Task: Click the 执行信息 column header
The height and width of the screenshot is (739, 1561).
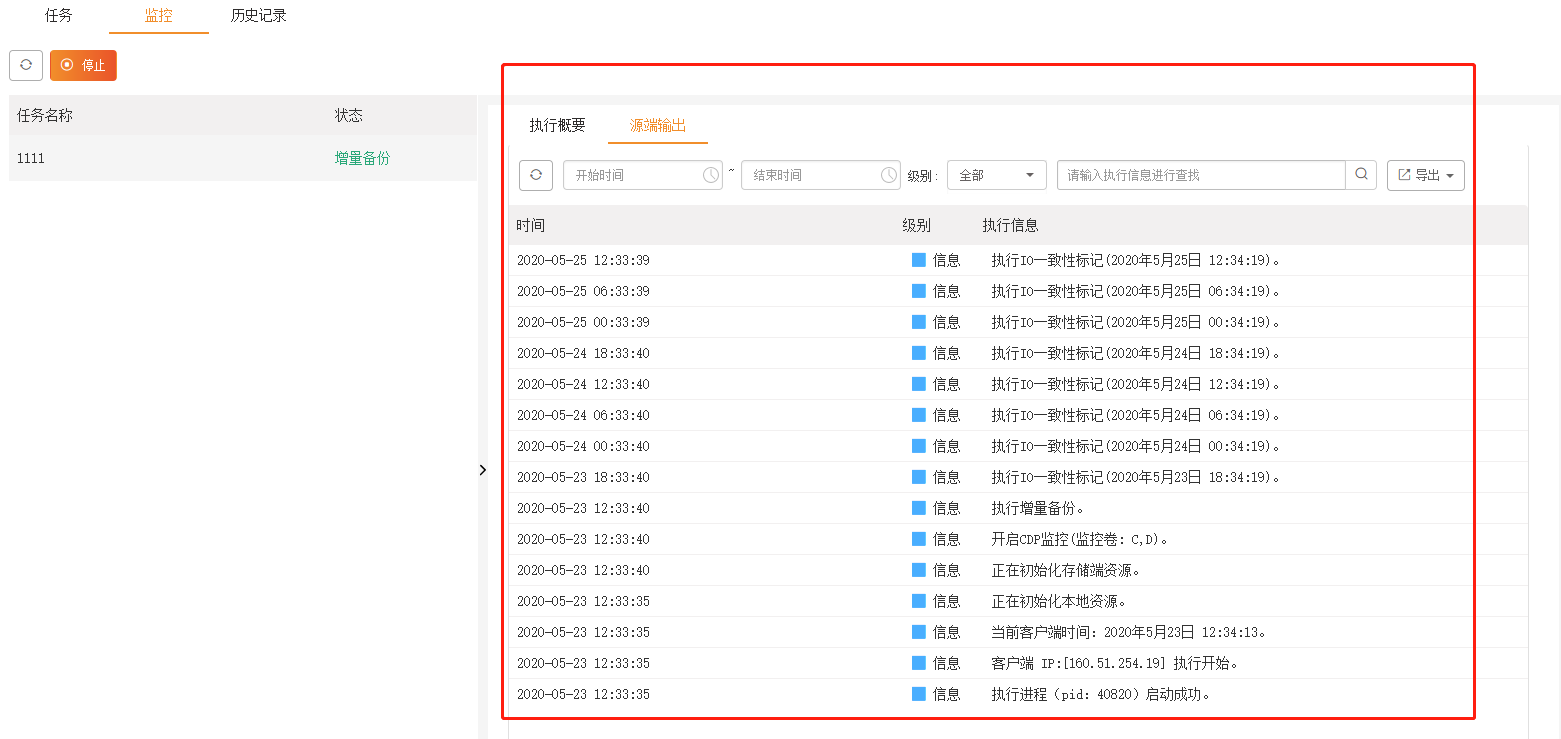Action: point(1010,225)
